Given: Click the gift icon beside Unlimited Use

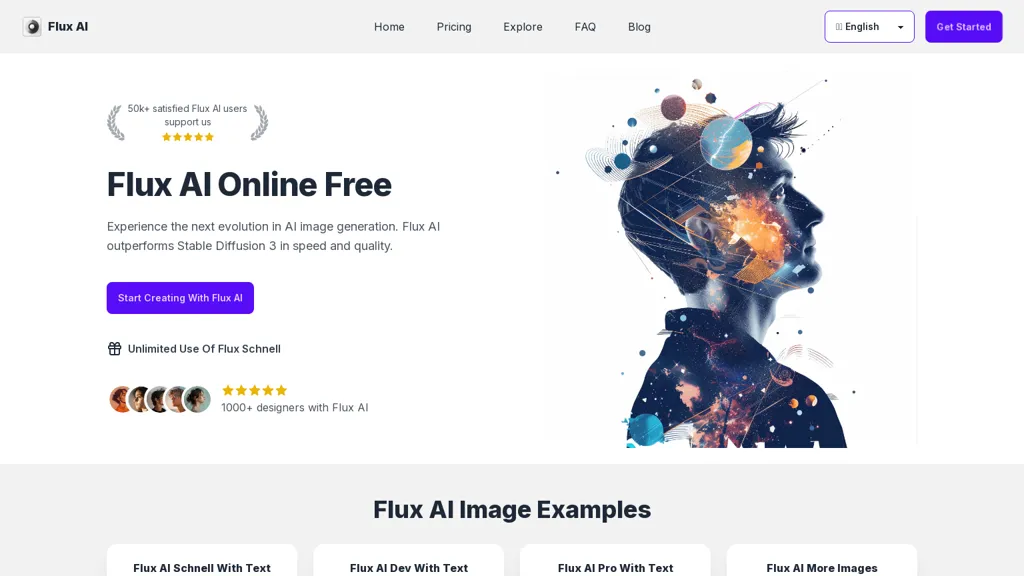Looking at the screenshot, I should (114, 349).
